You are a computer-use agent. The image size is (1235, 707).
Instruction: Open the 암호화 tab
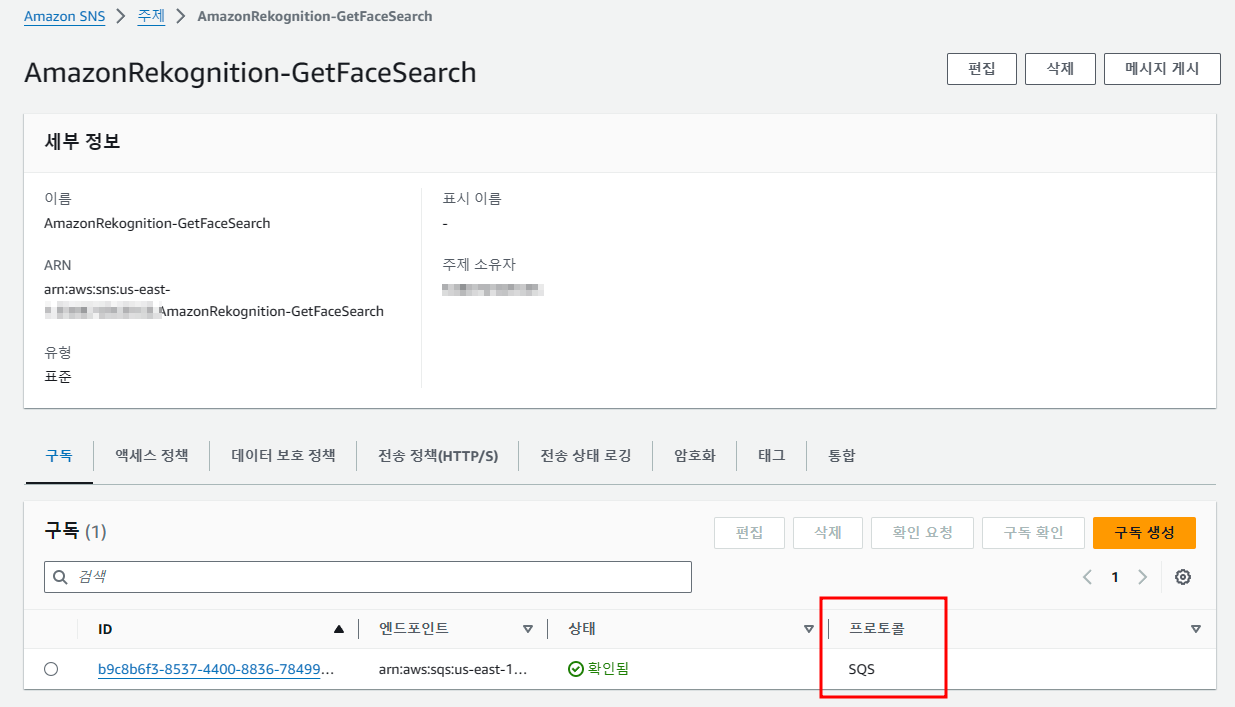(695, 456)
